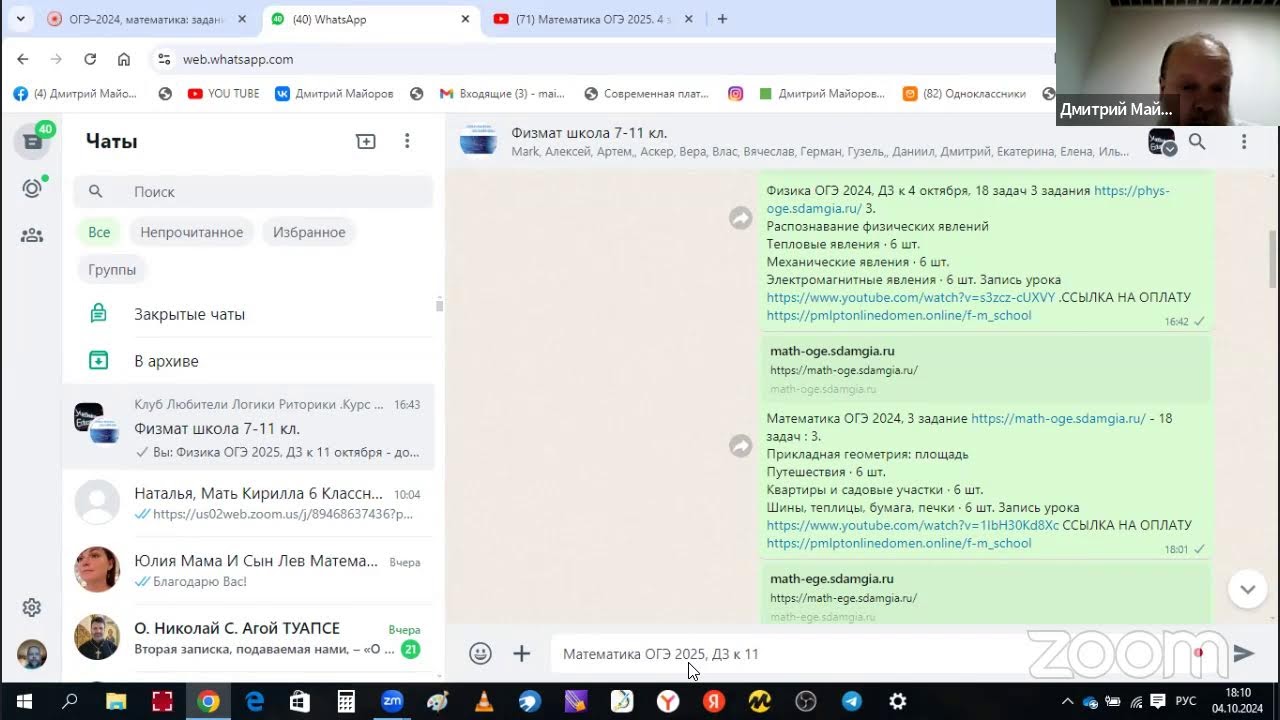The image size is (1280, 720).
Task: Open the math-oge.sdamgia.ru link preview card
Action: tap(986, 368)
